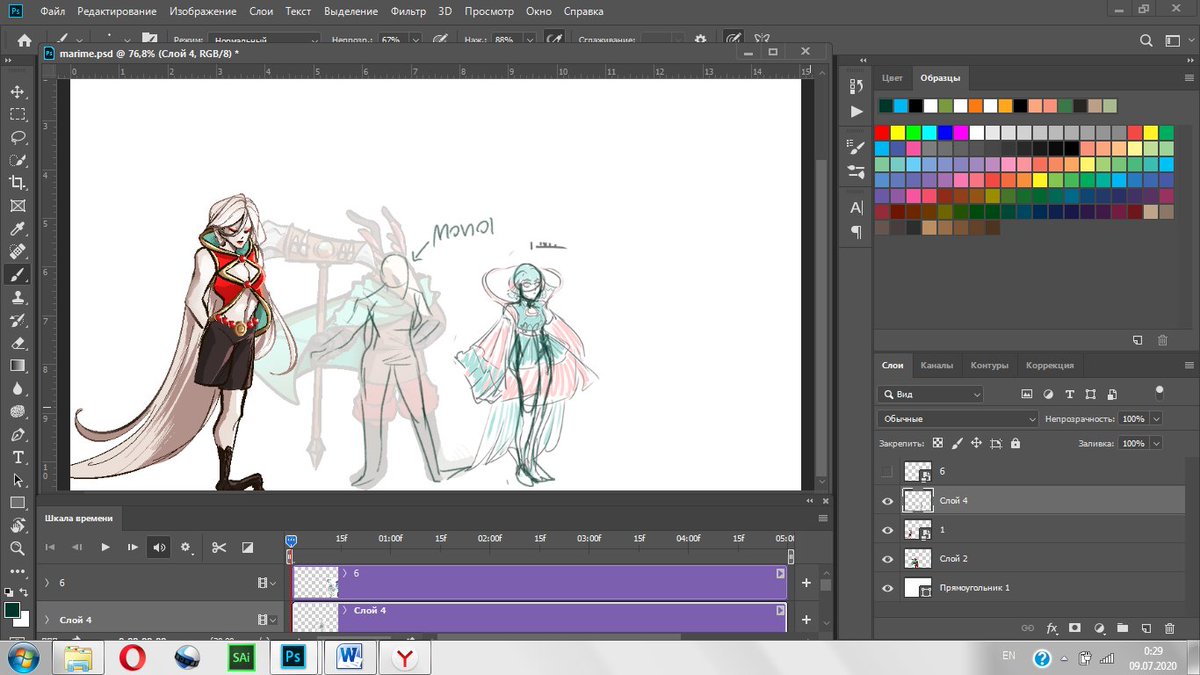
Task: Expand track 6 in the timeline
Action: (x=46, y=582)
